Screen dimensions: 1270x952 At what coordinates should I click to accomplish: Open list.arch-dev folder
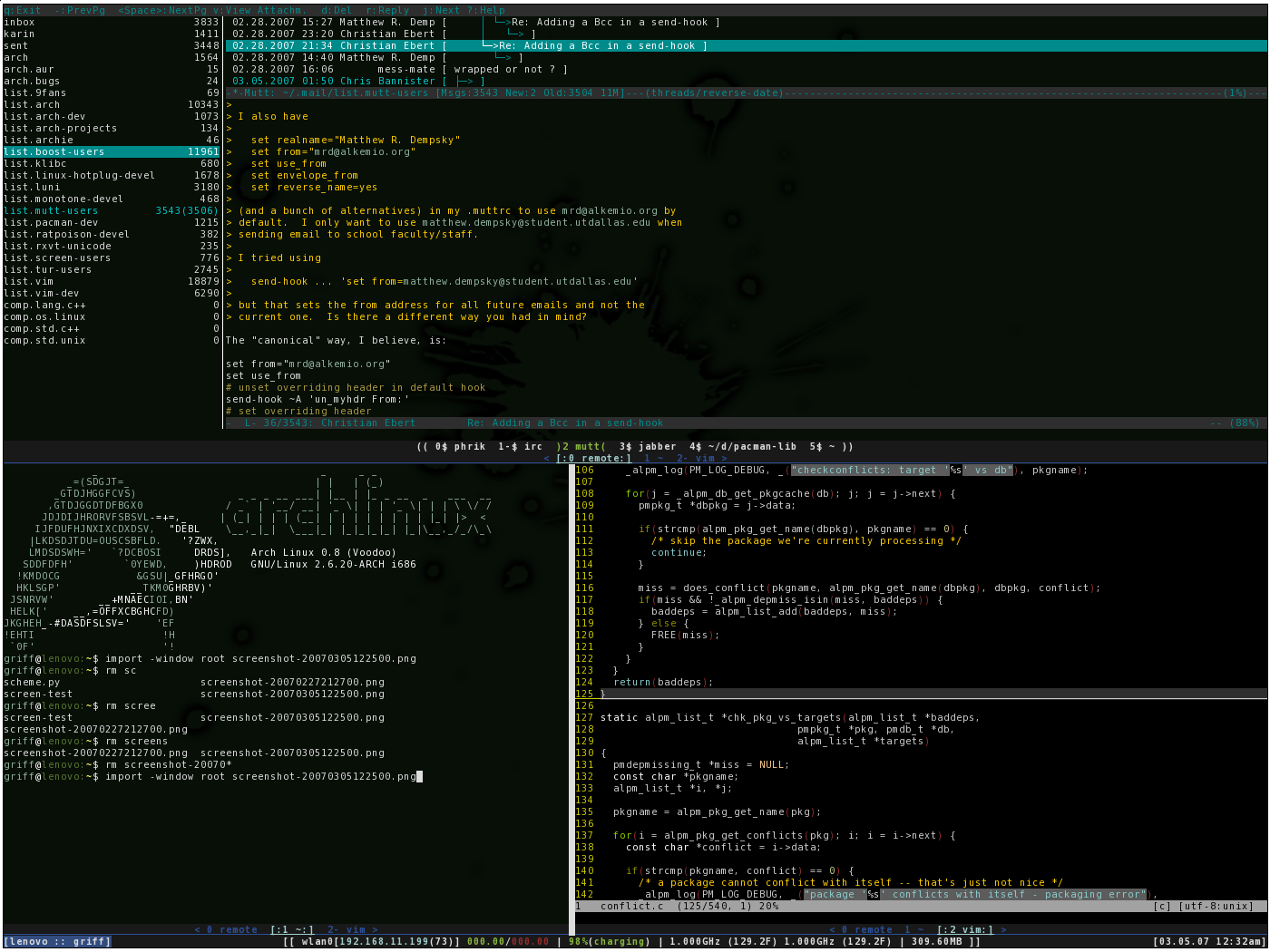click(x=112, y=116)
